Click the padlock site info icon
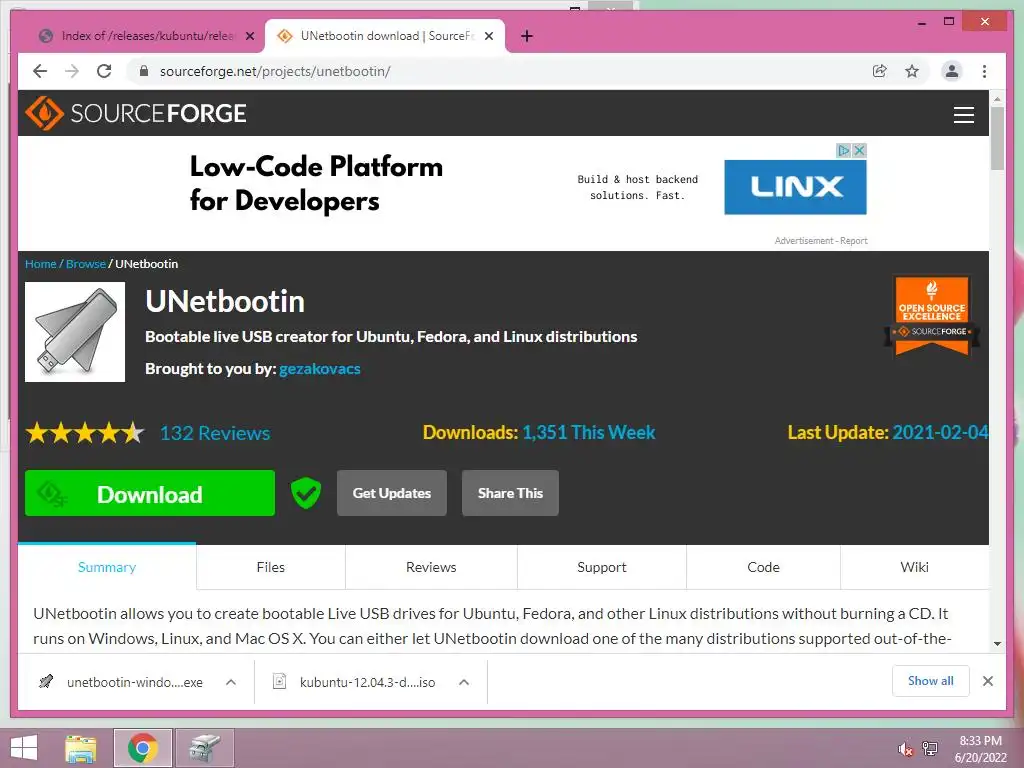This screenshot has width=1024, height=768. (x=144, y=71)
